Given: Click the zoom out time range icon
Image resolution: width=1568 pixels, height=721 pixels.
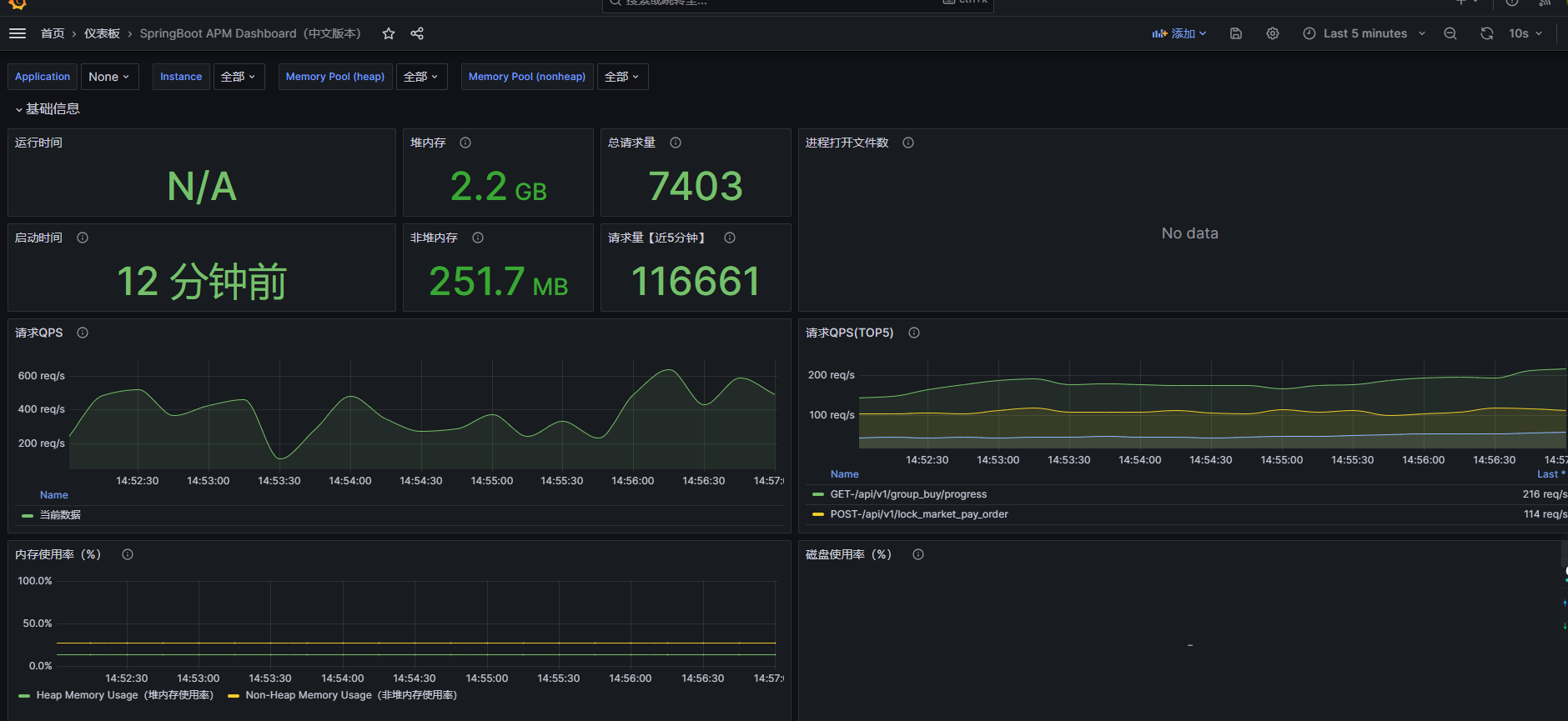Looking at the screenshot, I should [x=1450, y=33].
